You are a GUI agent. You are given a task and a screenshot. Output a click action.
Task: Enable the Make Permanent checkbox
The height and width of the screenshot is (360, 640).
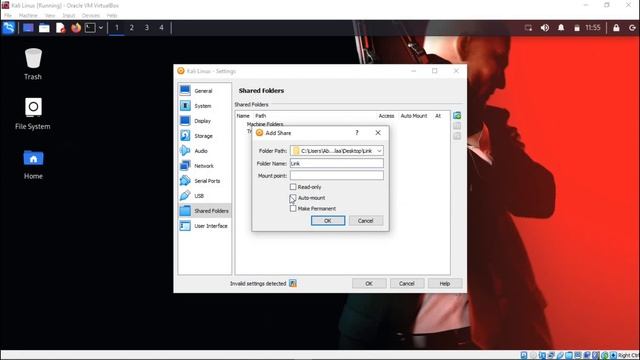point(293,209)
